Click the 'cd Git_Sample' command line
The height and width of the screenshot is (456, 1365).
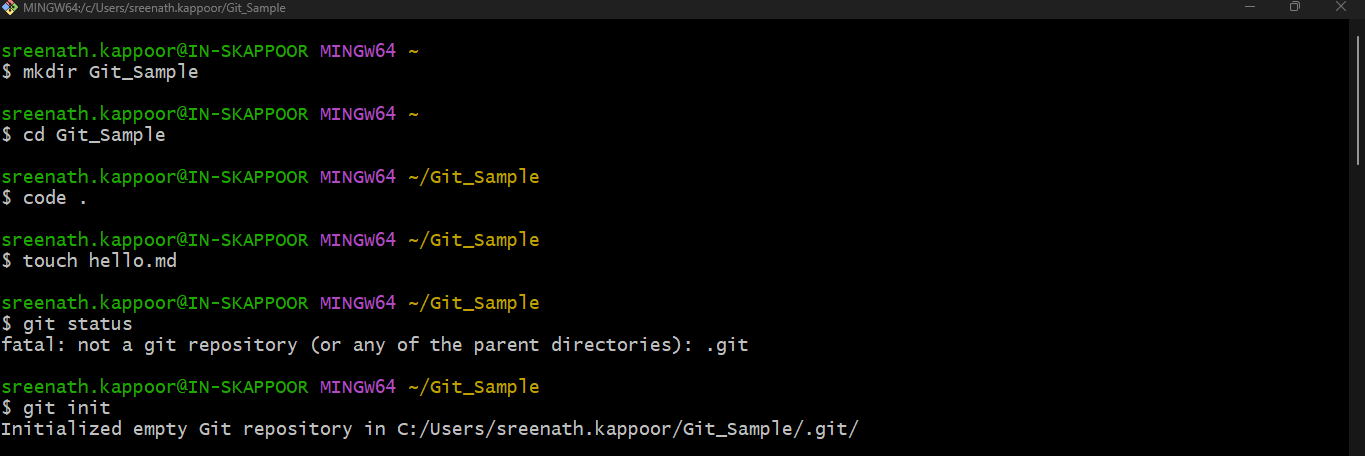(94, 135)
